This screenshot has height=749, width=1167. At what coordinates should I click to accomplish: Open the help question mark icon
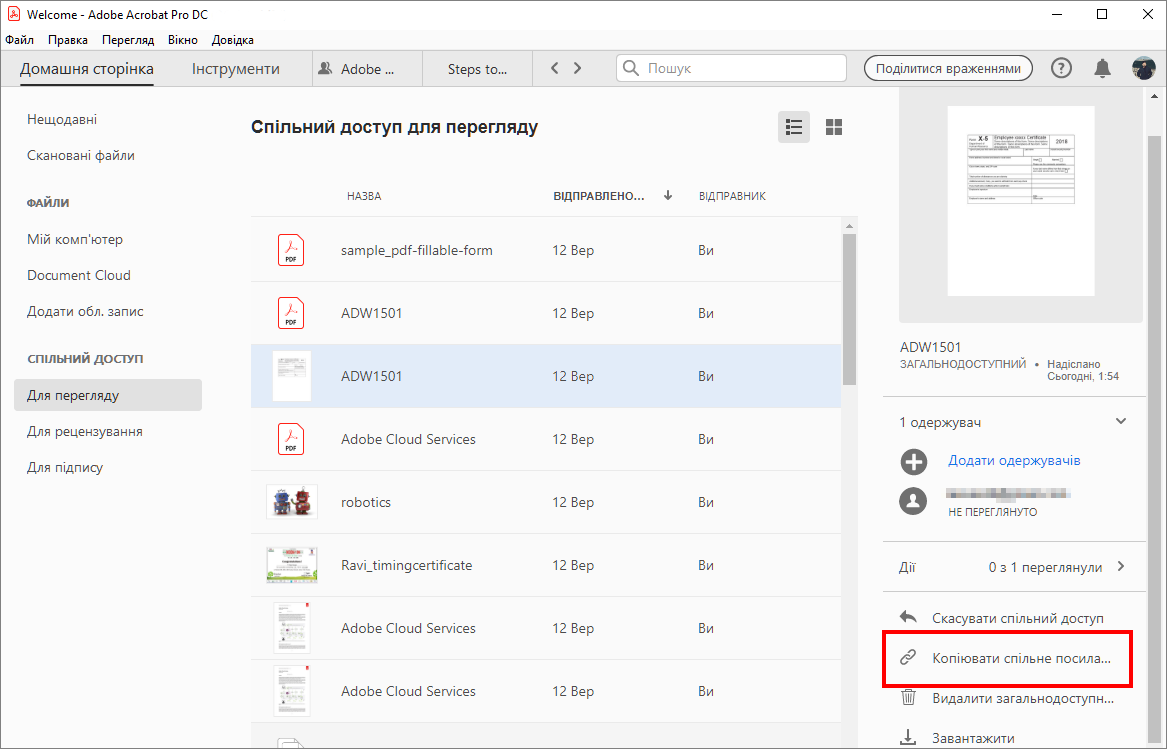(1061, 68)
